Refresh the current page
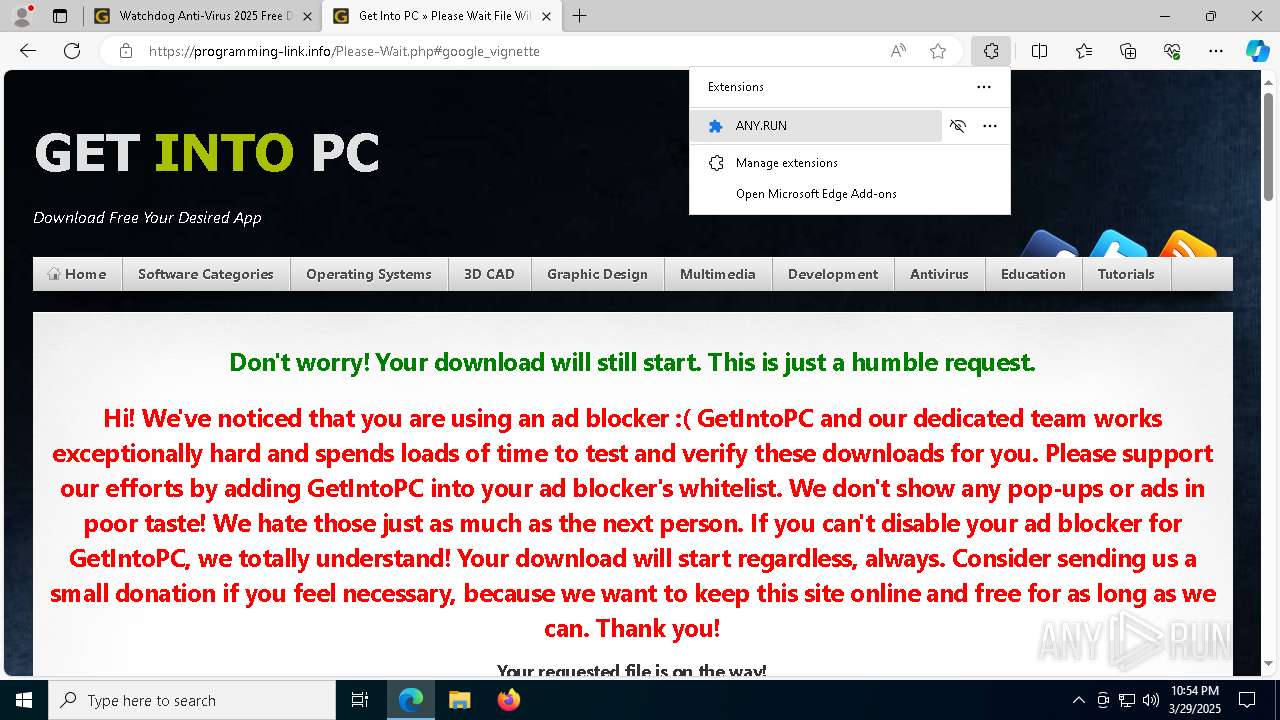1280x720 pixels. pos(72,51)
